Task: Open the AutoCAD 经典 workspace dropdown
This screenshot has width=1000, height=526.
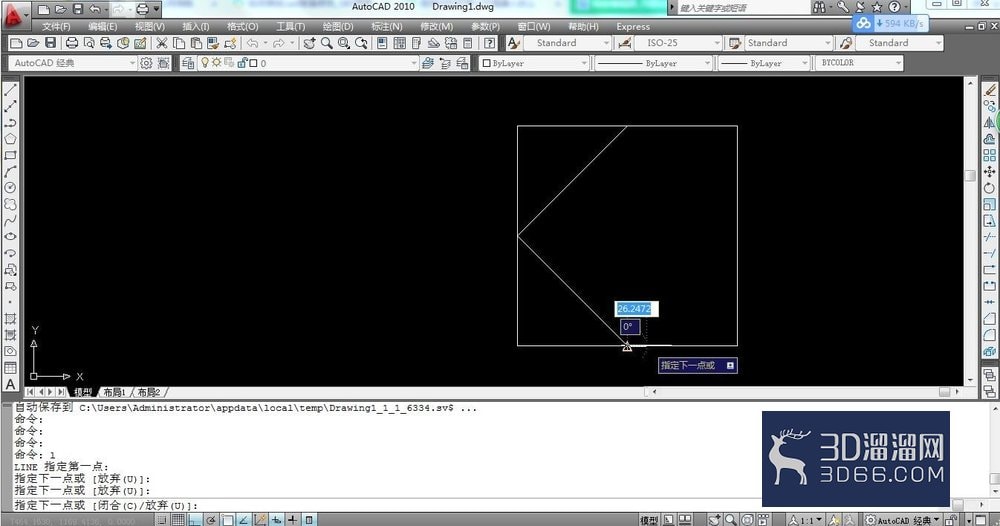Action: pos(73,63)
